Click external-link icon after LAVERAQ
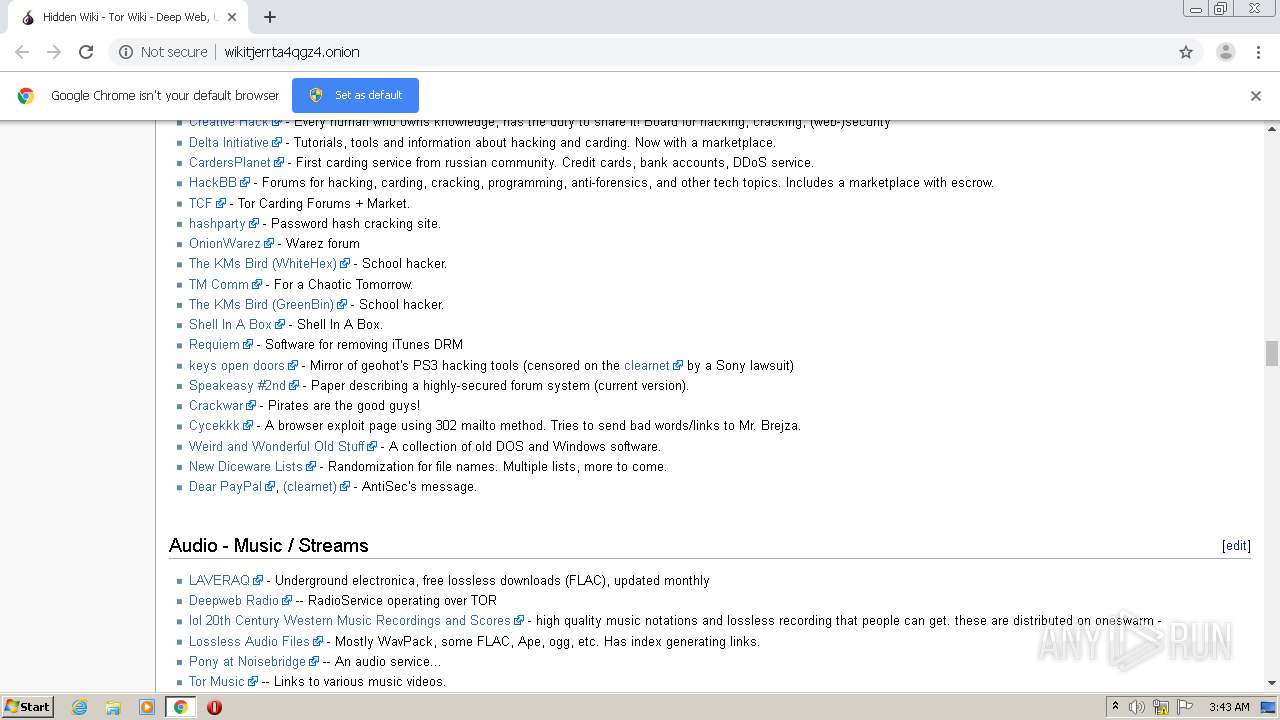This screenshot has width=1280, height=720. (258, 580)
